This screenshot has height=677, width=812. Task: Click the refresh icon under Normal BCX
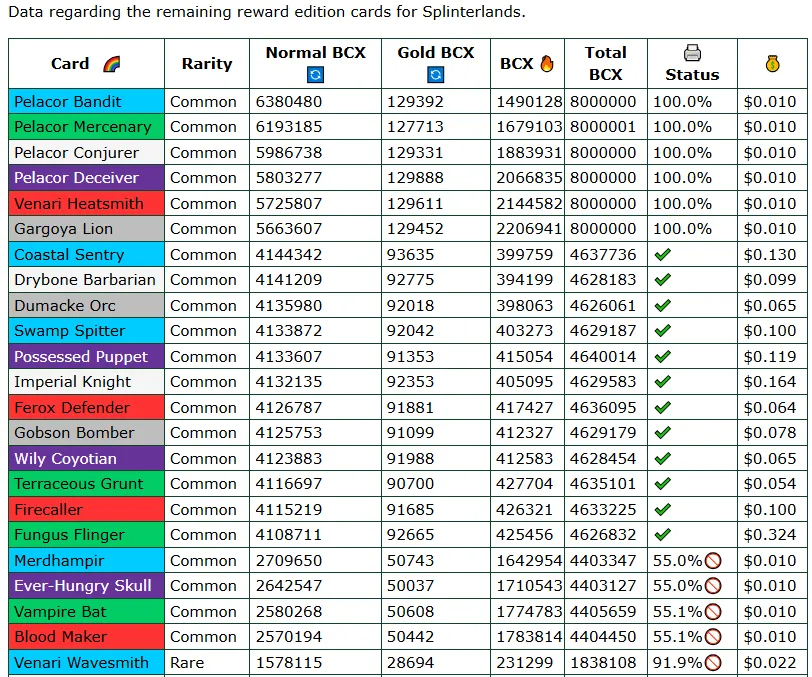click(315, 75)
